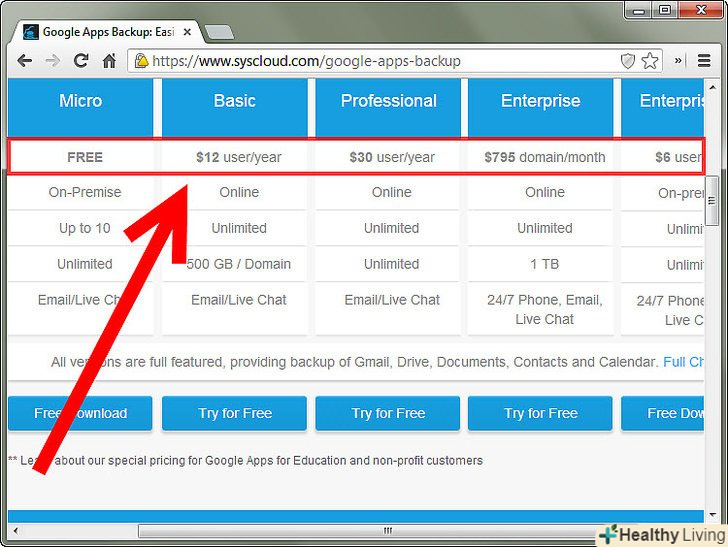Click Try for Free under Basic plan
This screenshot has height=547, width=728.
(234, 413)
